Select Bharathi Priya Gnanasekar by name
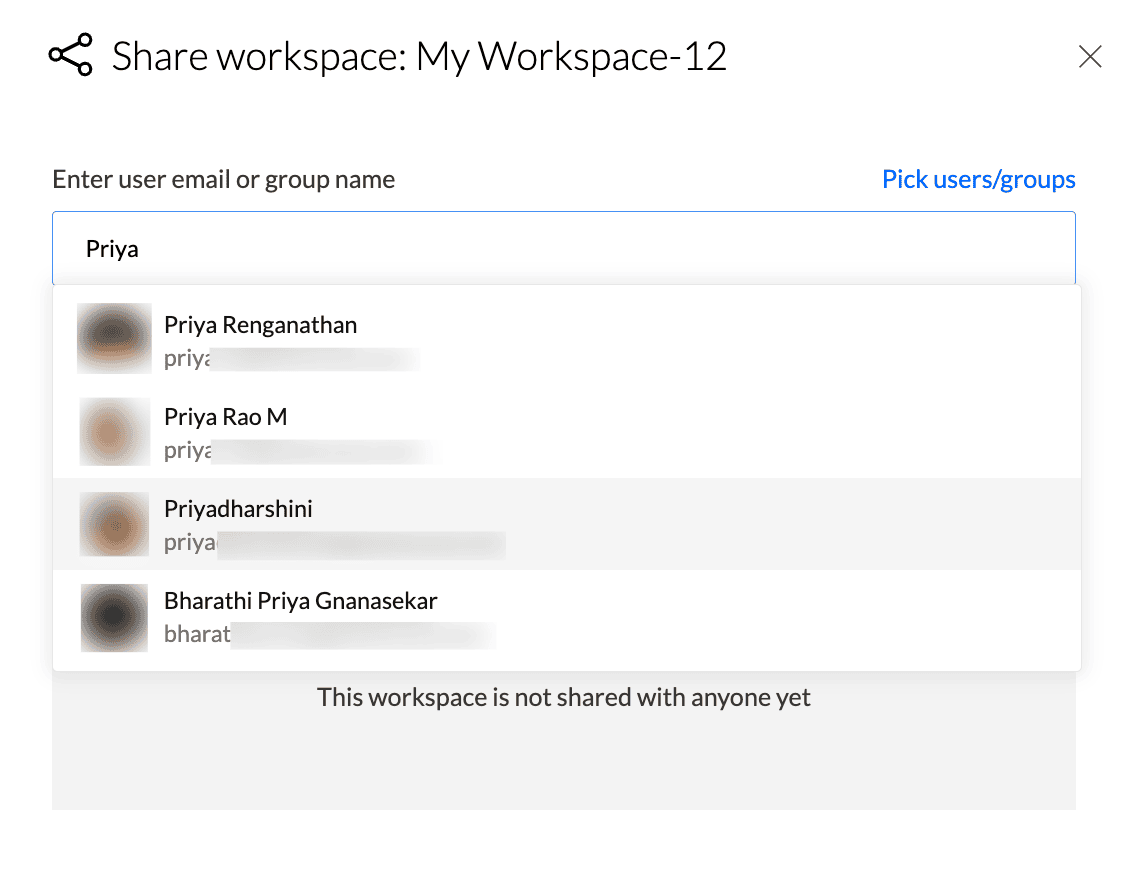Image resolution: width=1138 pixels, height=870 pixels. 300,601
